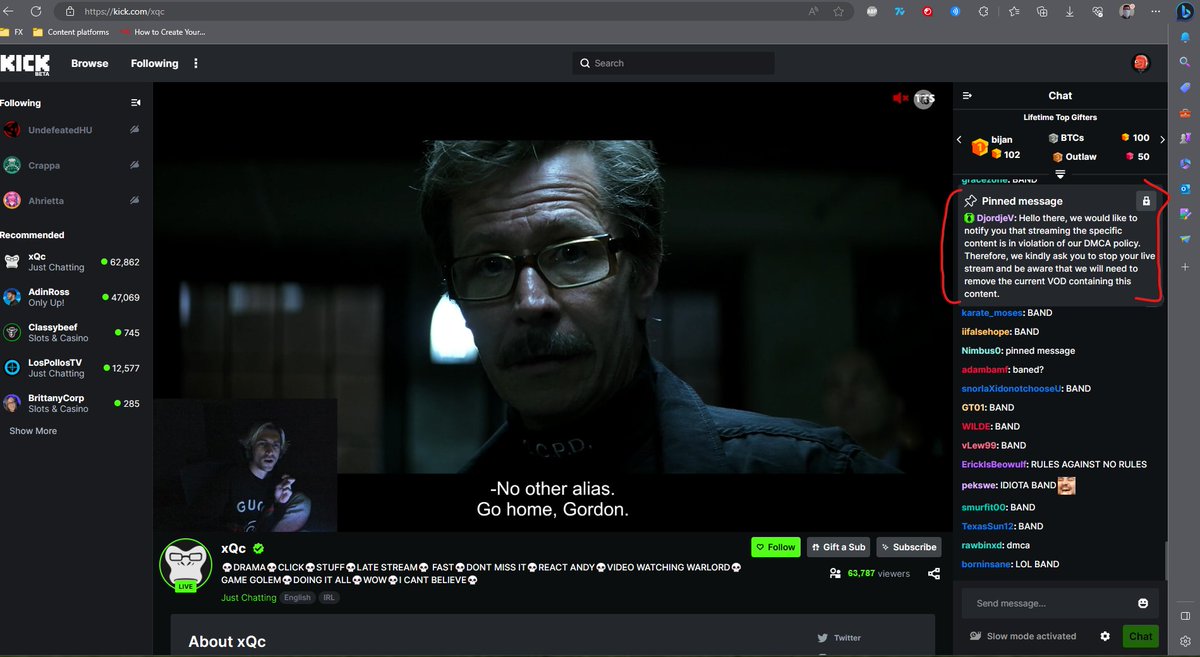
Task: Open Crappa channel in Following list
Action: pos(75,165)
